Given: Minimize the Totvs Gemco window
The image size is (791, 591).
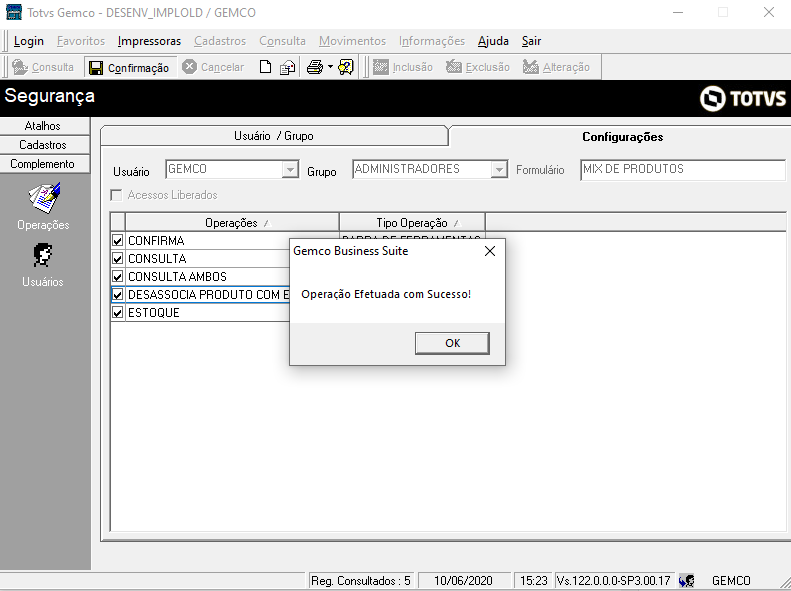Looking at the screenshot, I should pos(678,12).
